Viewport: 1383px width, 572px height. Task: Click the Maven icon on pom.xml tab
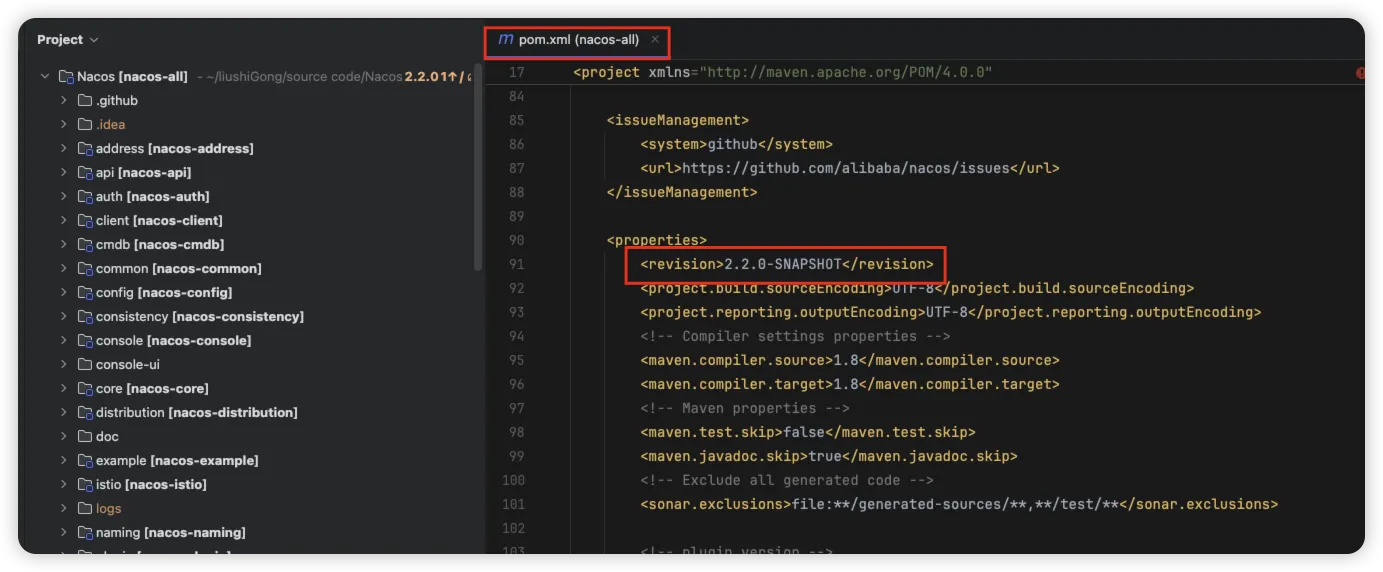506,40
